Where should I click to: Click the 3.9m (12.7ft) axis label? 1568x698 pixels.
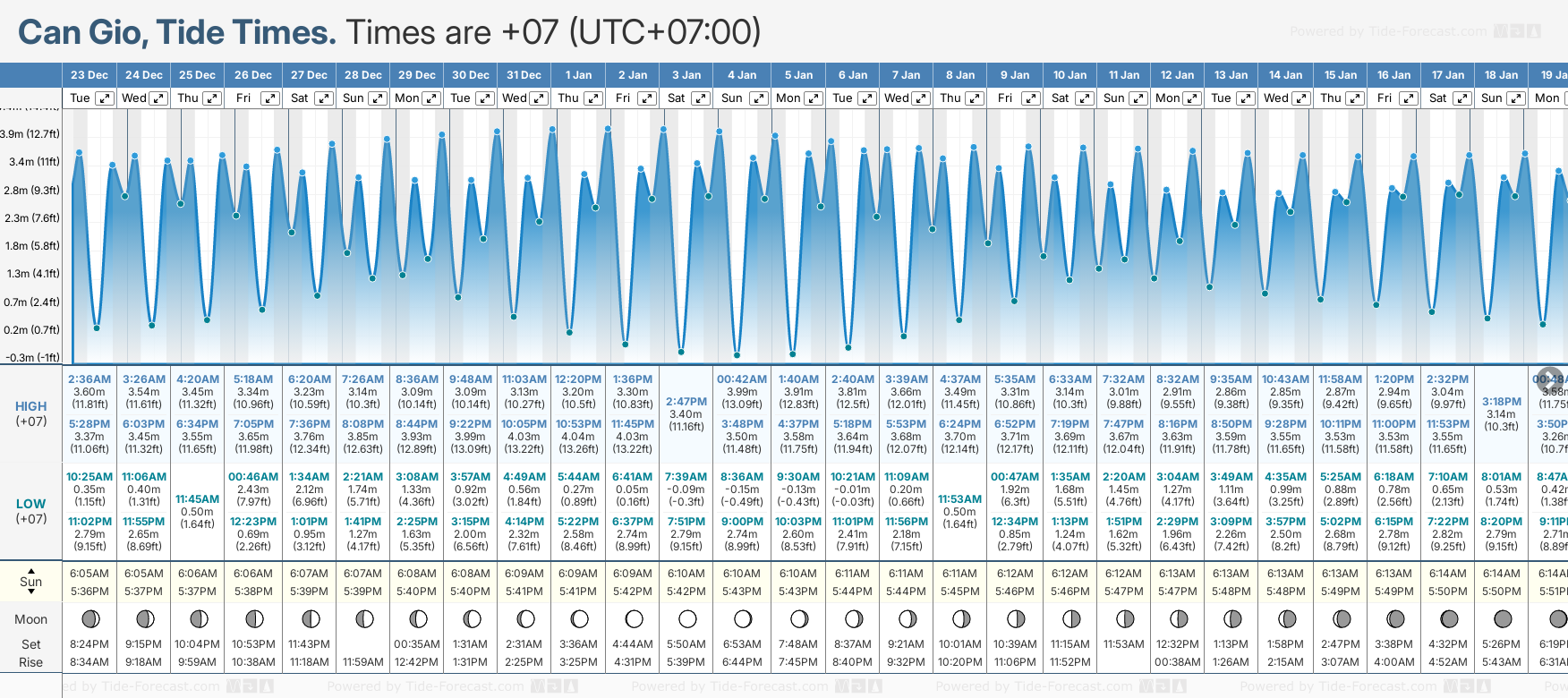(30, 134)
